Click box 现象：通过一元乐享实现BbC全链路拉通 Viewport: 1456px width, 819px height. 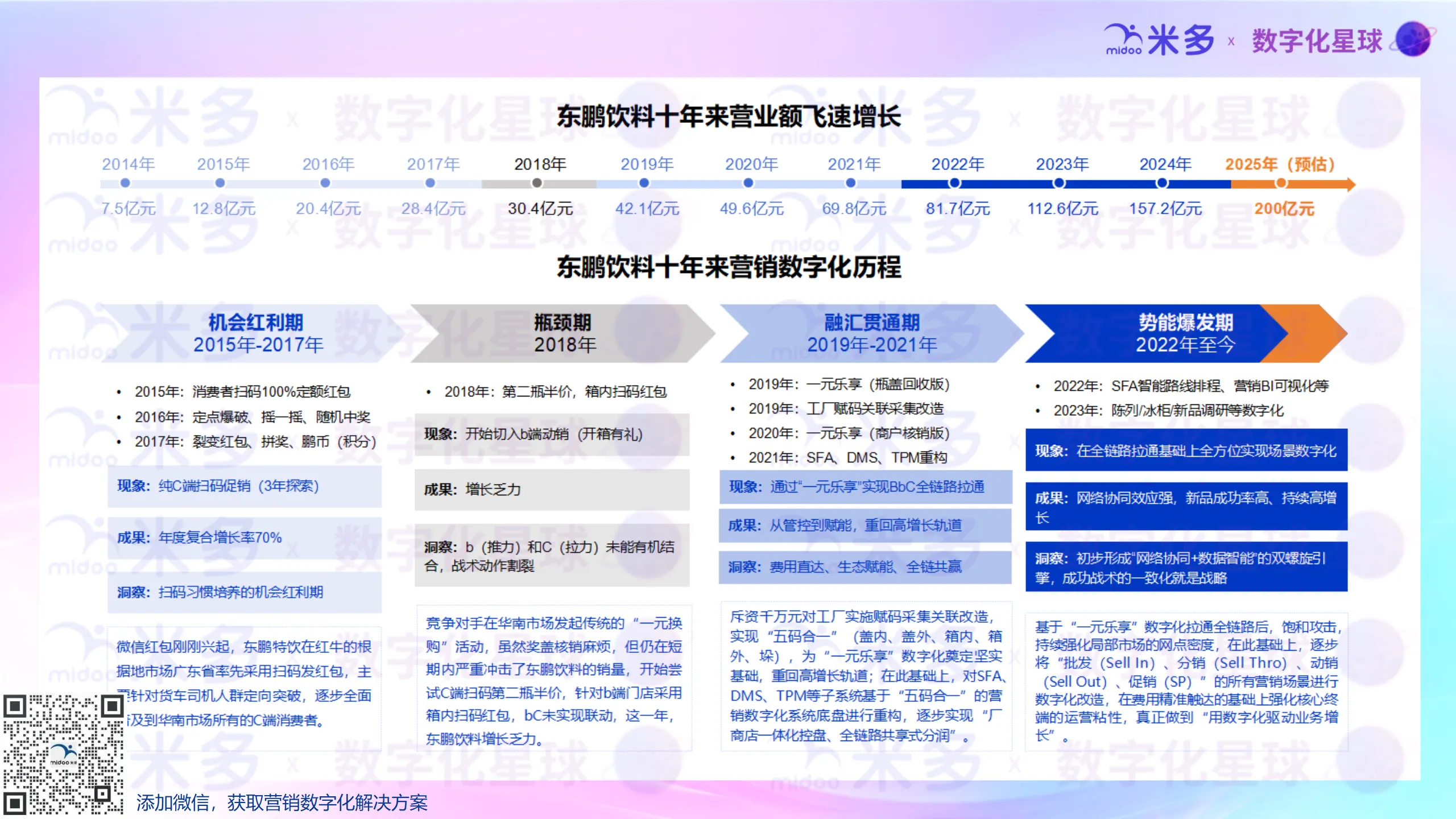pyautogui.click(x=866, y=487)
